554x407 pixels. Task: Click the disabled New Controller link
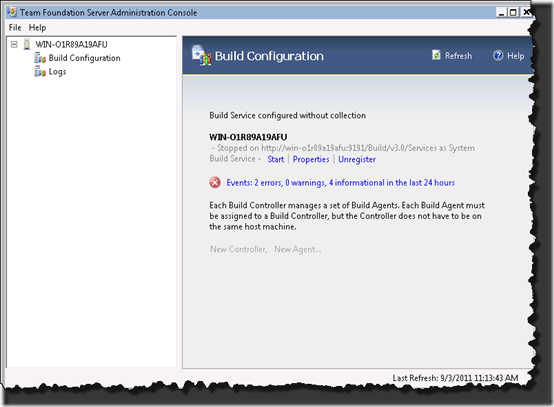[238, 249]
